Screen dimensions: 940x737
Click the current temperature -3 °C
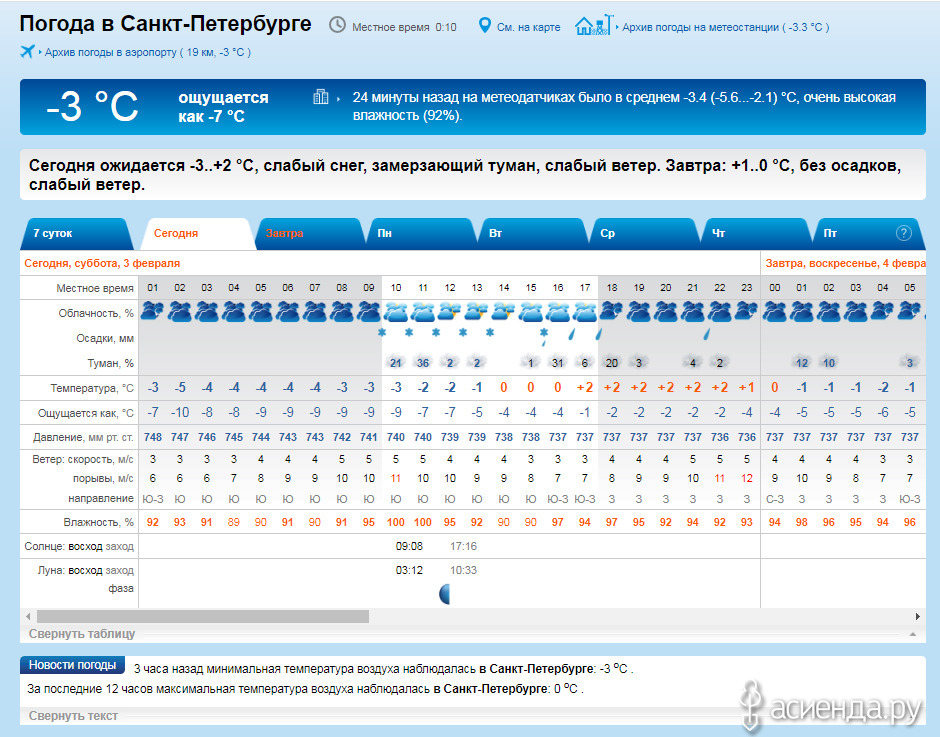coord(92,107)
